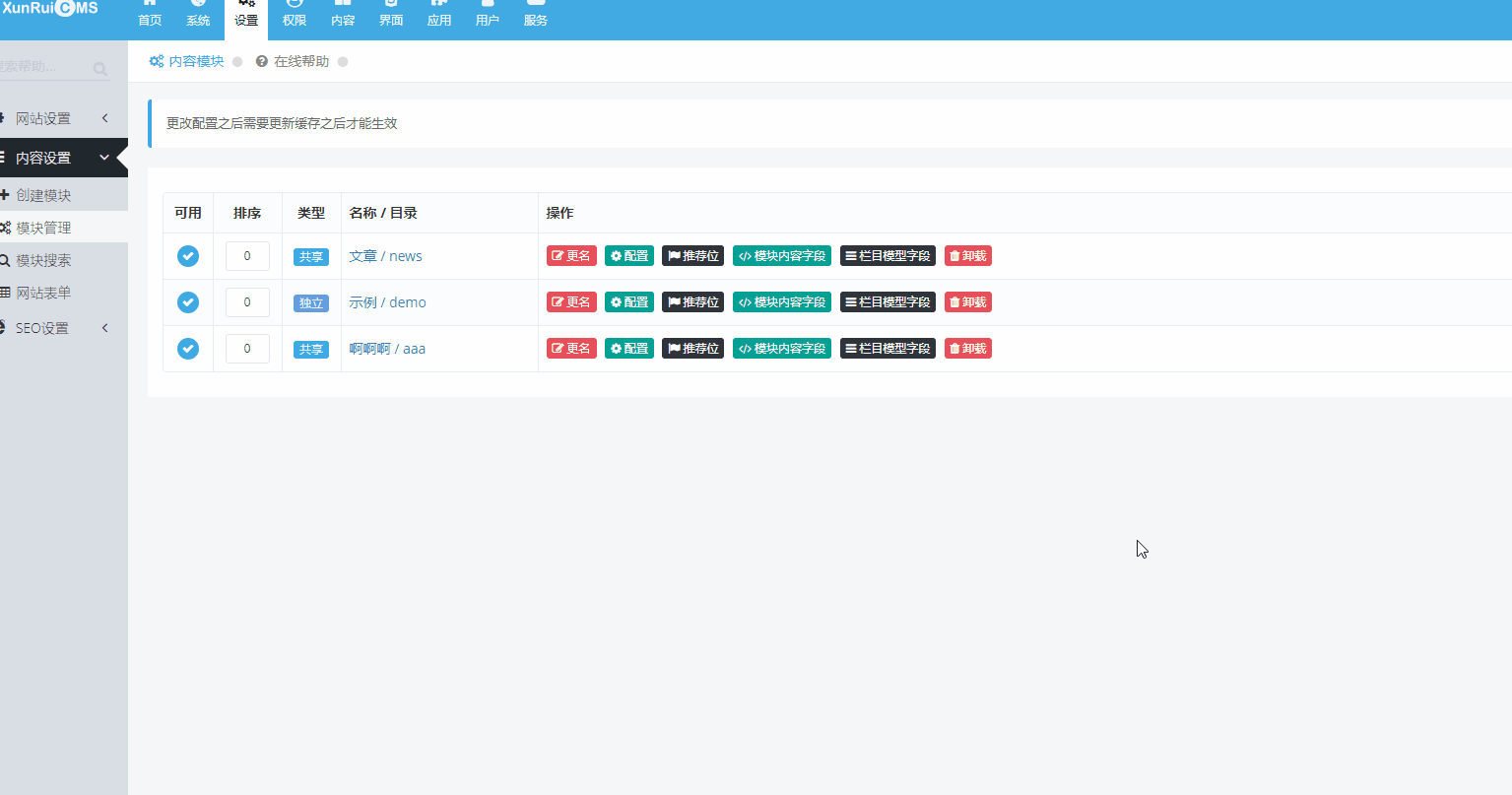Open the 用户 top menu
The width and height of the screenshot is (1512, 795).
click(488, 14)
